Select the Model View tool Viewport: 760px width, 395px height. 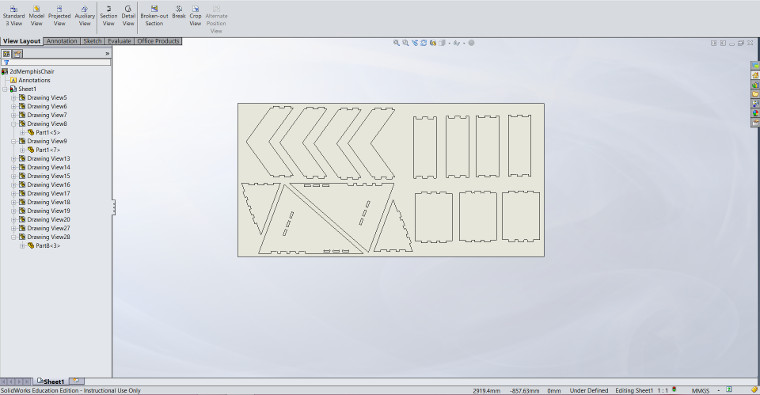click(36, 16)
